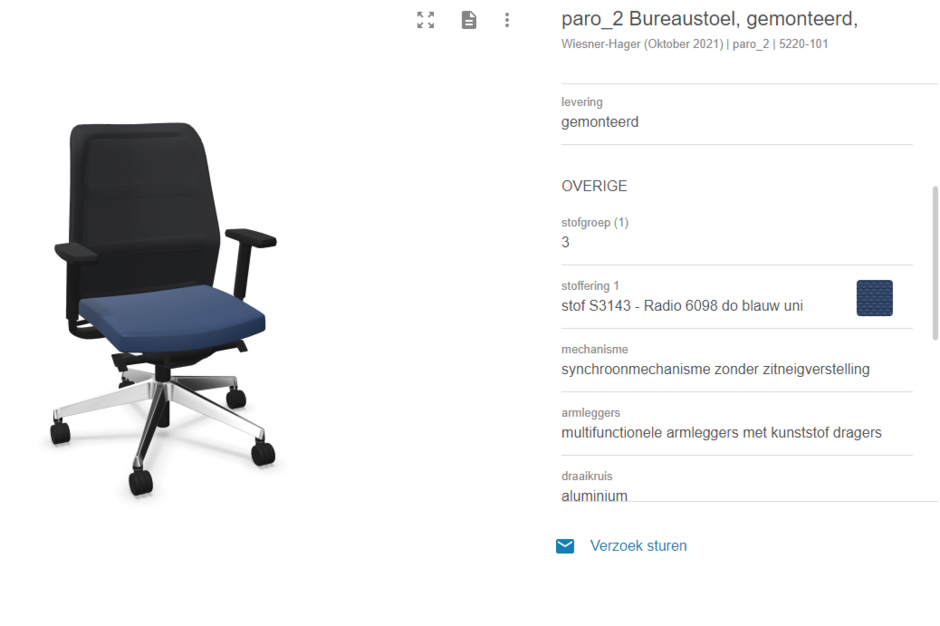The width and height of the screenshot is (940, 626).
Task: Click the Wiesner-Hager catalog subtitle text
Action: 694,44
